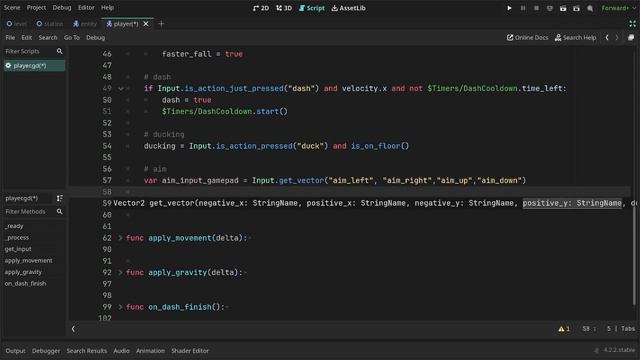Open the Debugger bottom panel
Screen dimensions: 640x360
[46, 351]
